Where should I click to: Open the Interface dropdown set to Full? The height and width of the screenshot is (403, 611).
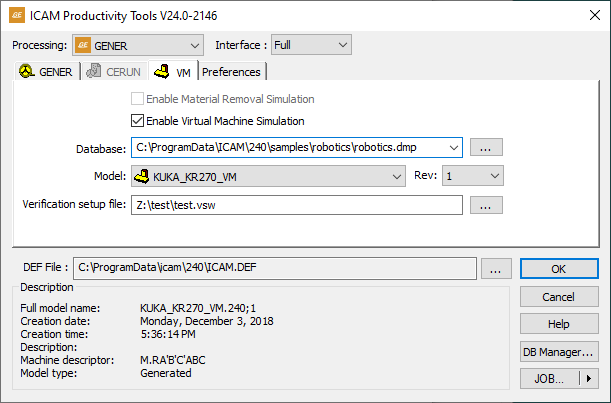[311, 45]
